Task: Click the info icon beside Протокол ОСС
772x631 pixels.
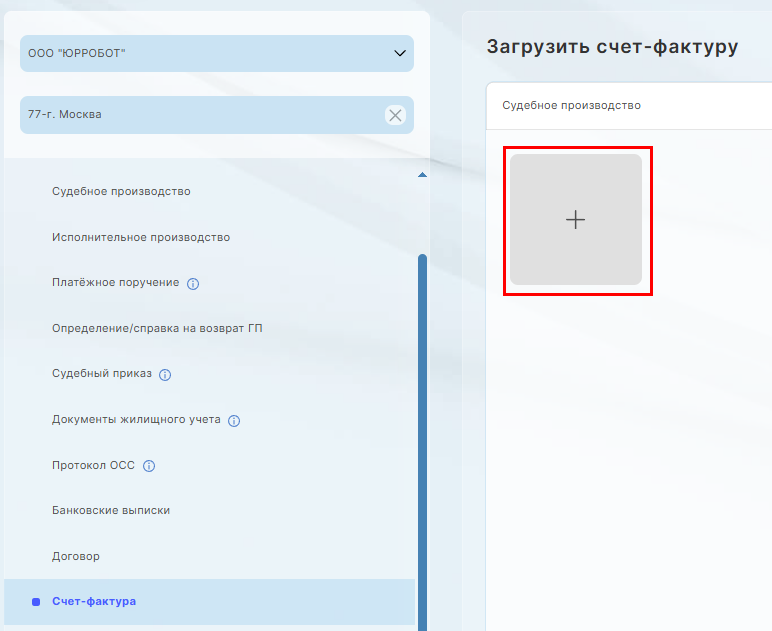Action: pos(149,466)
